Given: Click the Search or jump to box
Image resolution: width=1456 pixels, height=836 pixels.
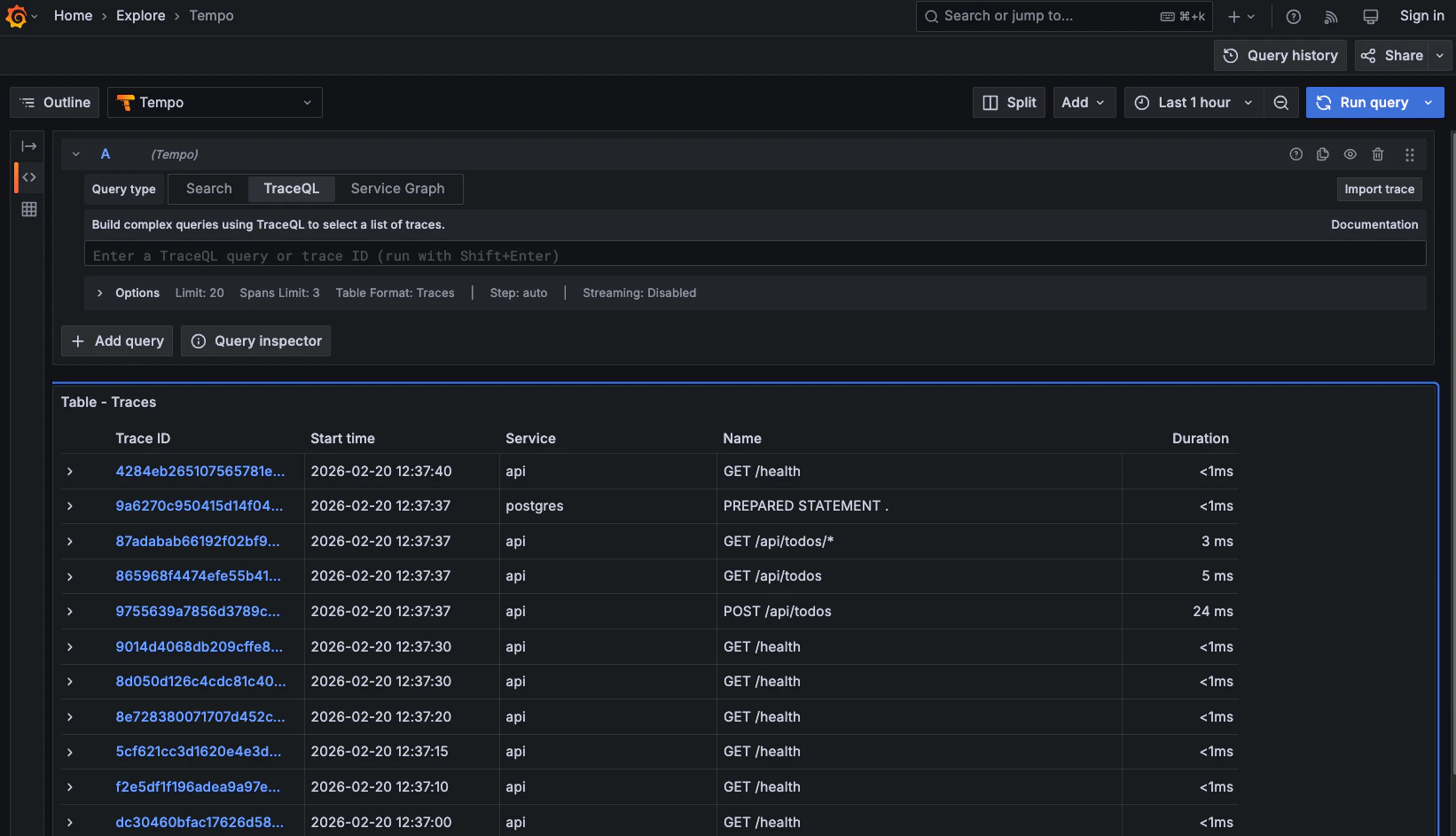Looking at the screenshot, I should (x=1065, y=16).
